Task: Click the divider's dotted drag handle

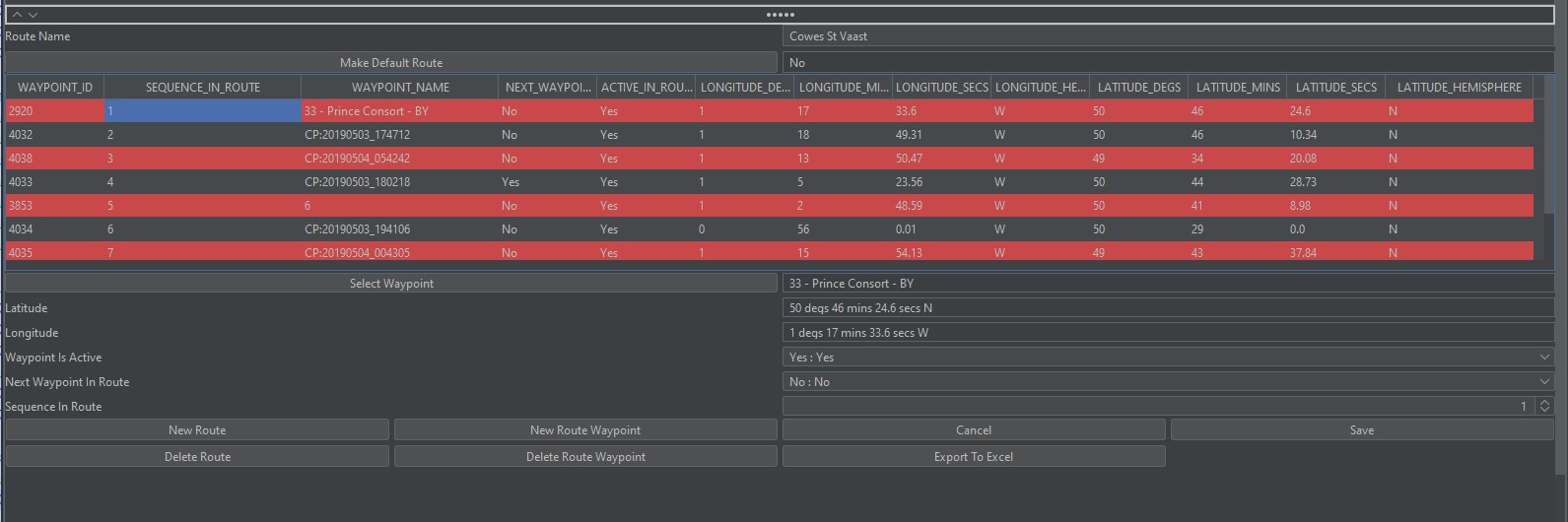Action: click(x=781, y=15)
